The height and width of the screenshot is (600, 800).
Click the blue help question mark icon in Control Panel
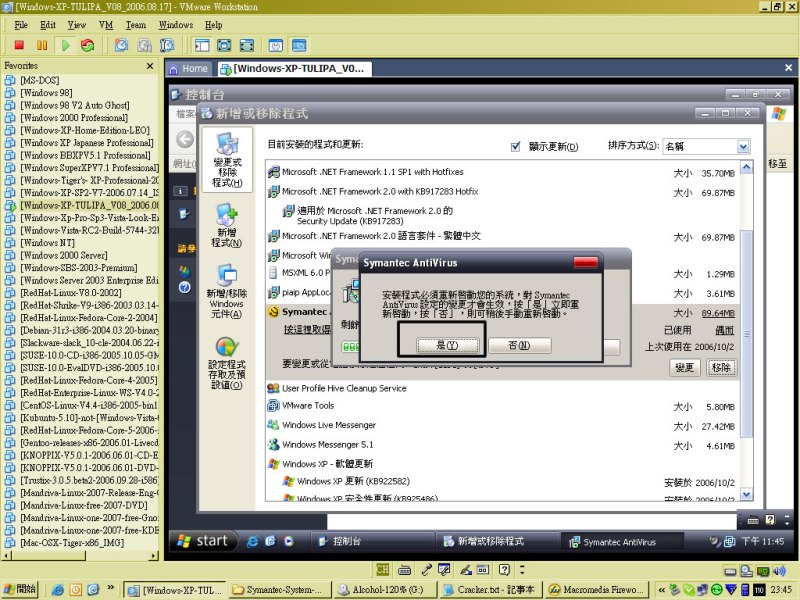tap(185, 287)
